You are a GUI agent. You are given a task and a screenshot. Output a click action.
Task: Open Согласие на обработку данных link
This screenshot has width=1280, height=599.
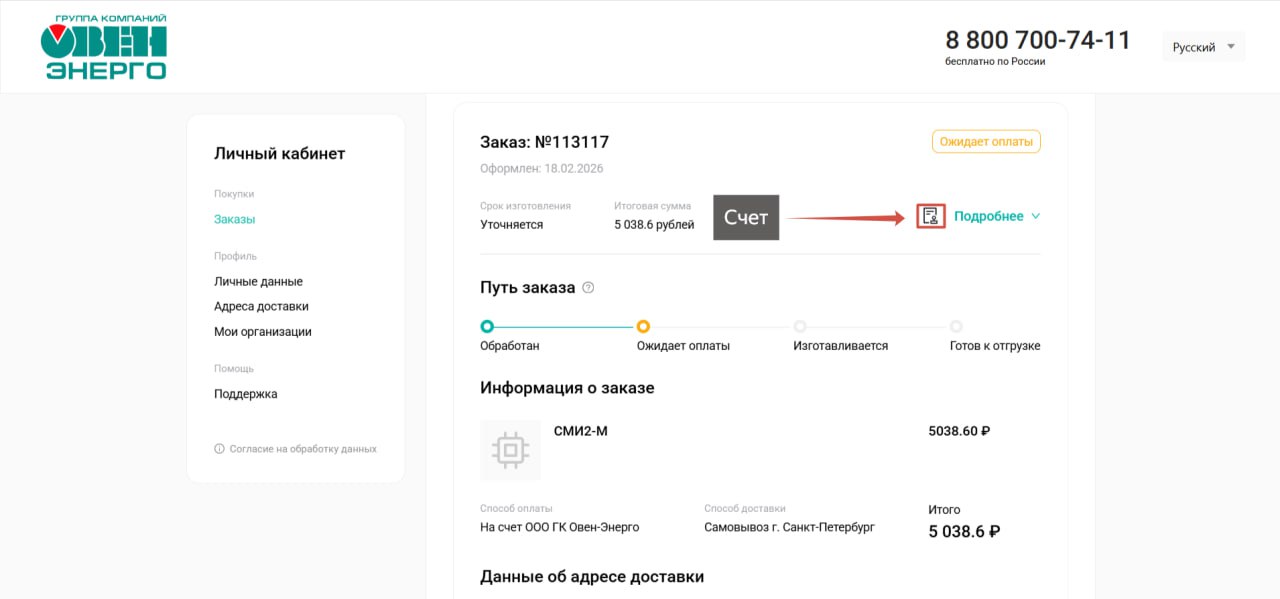[303, 449]
